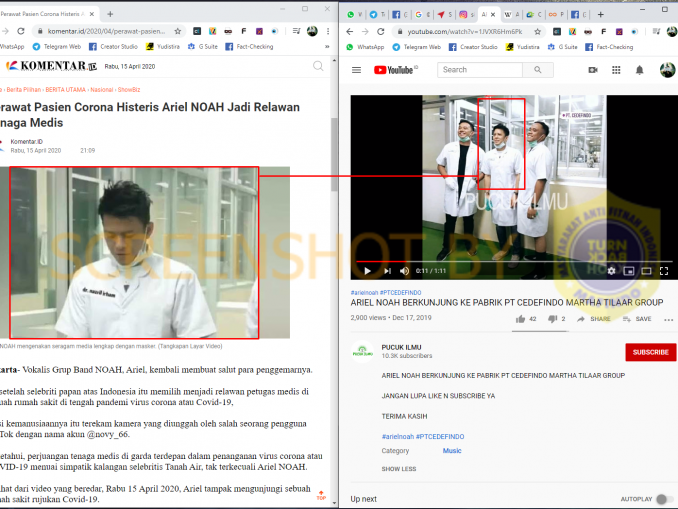
Task: Open new tab in Komentar window
Action: (x=110, y=14)
